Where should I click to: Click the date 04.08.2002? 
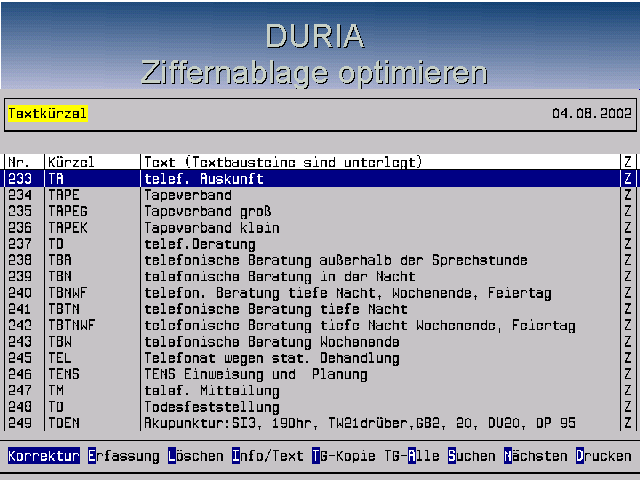click(591, 113)
